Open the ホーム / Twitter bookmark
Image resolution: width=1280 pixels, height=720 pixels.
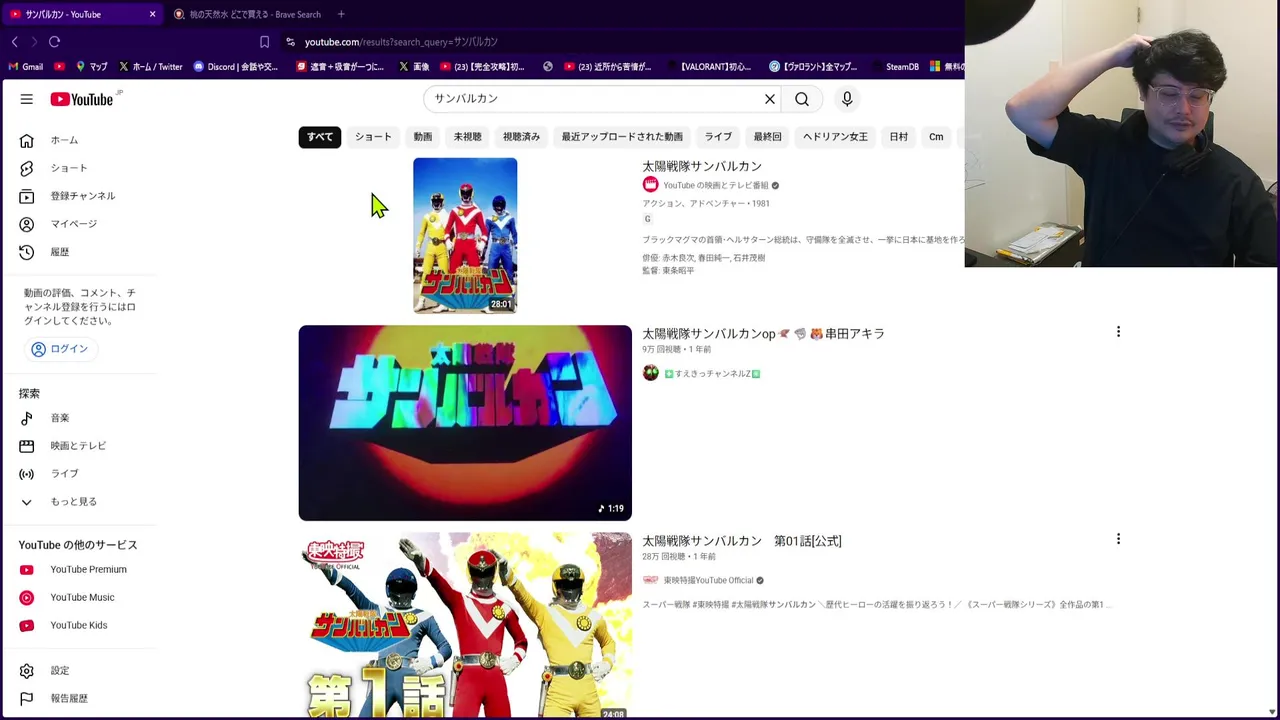click(151, 67)
